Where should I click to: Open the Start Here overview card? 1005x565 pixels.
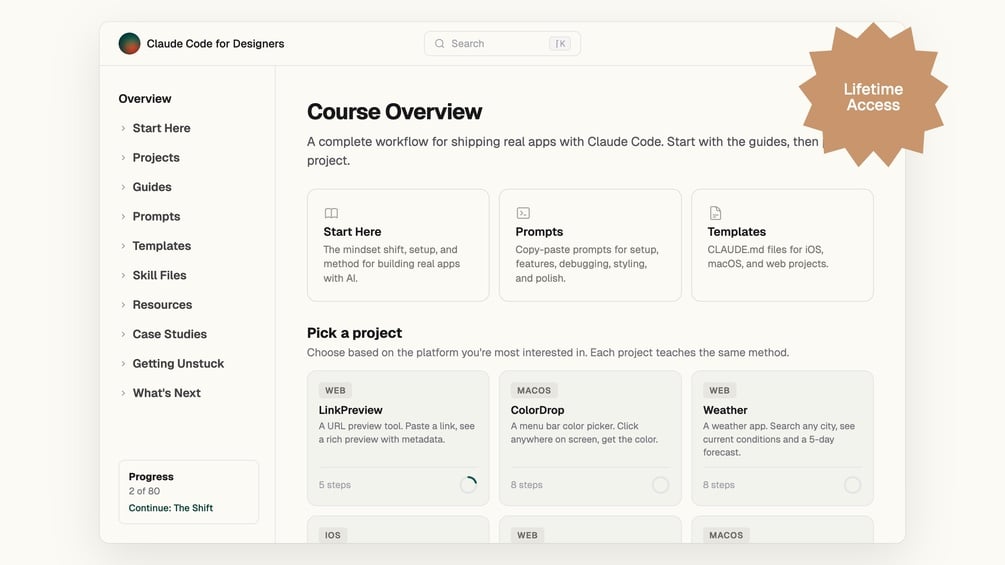(398, 245)
